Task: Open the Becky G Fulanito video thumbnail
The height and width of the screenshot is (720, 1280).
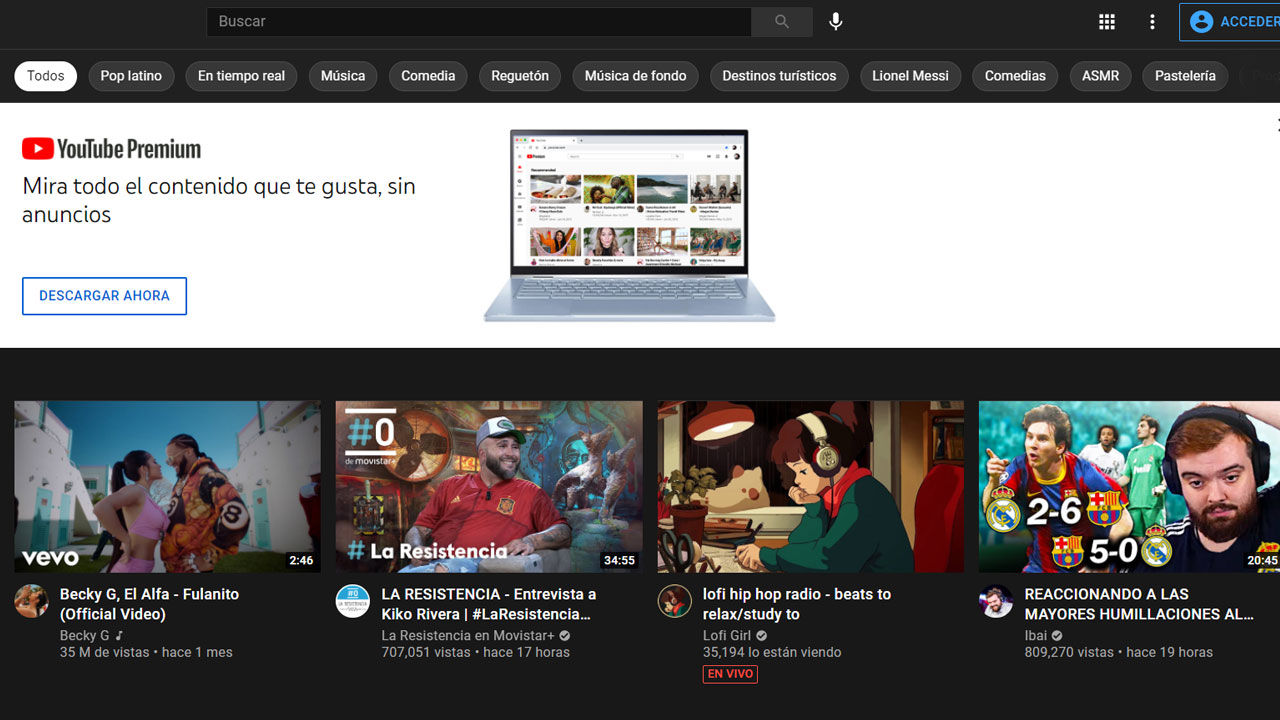Action: [x=168, y=487]
